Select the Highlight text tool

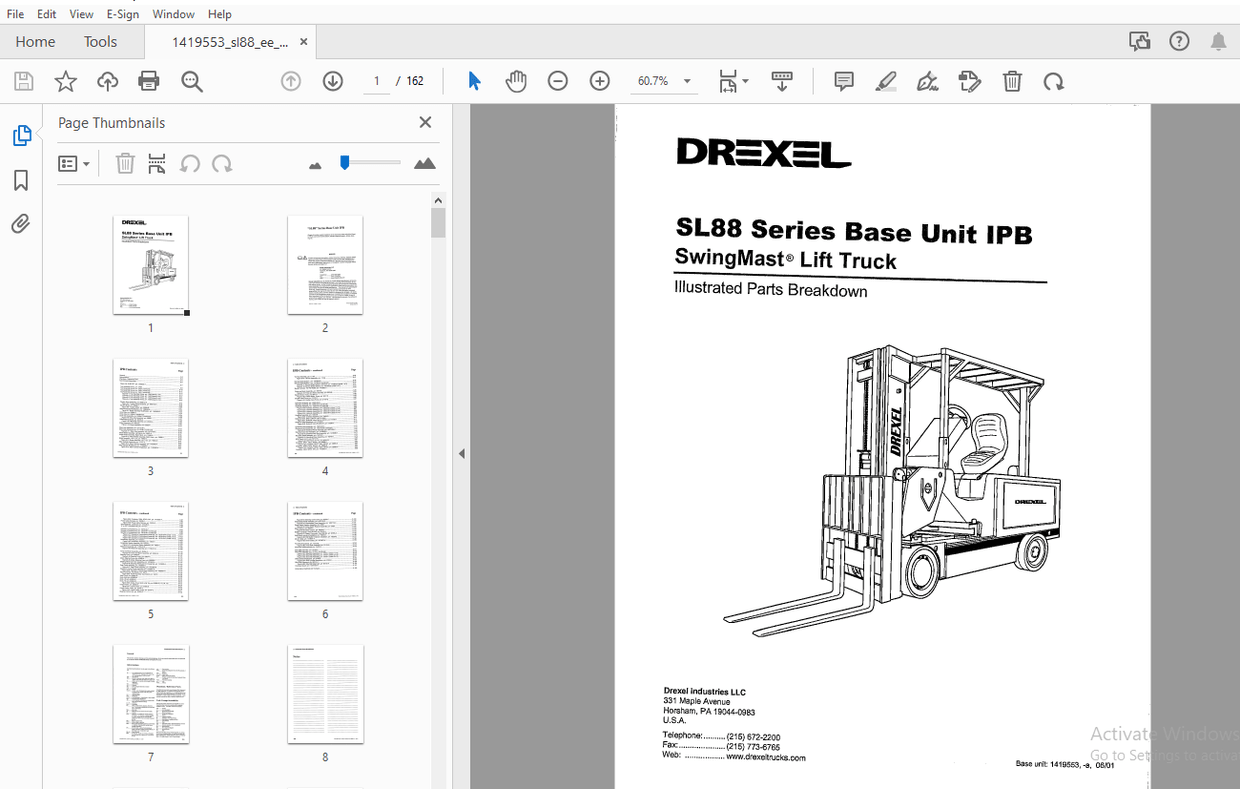pyautogui.click(x=885, y=81)
